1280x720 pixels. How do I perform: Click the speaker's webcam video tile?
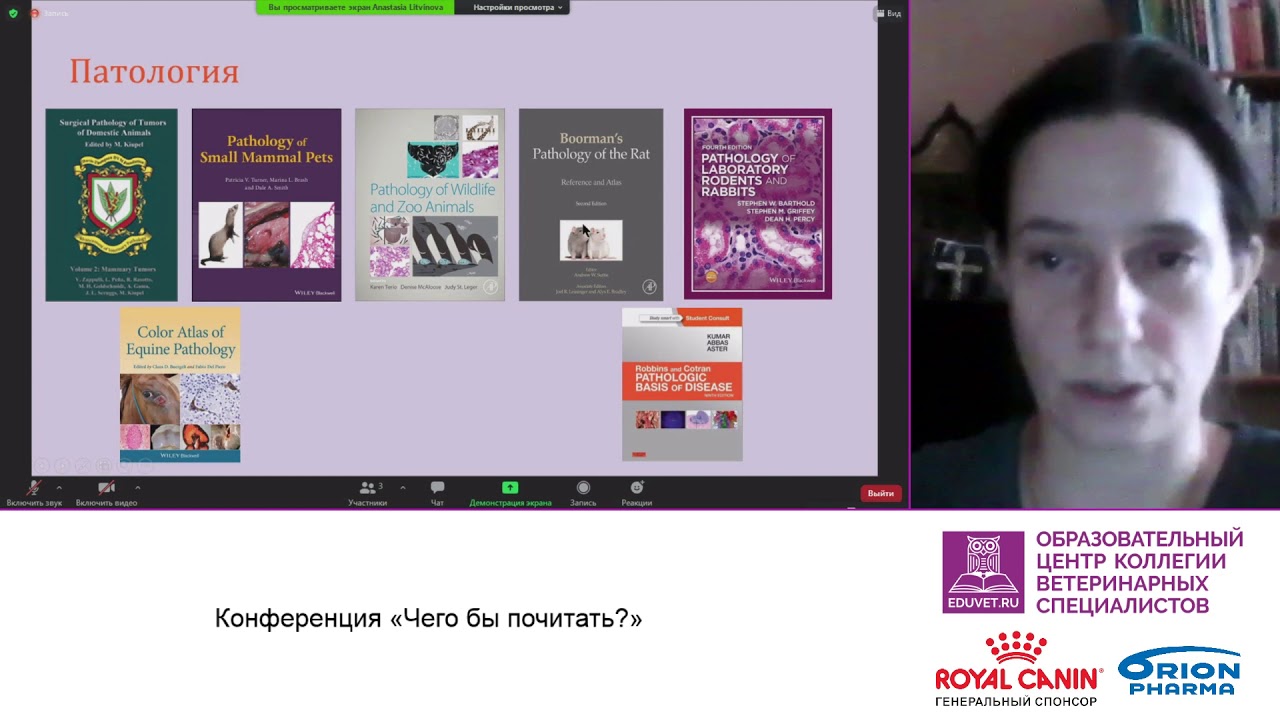click(1095, 254)
